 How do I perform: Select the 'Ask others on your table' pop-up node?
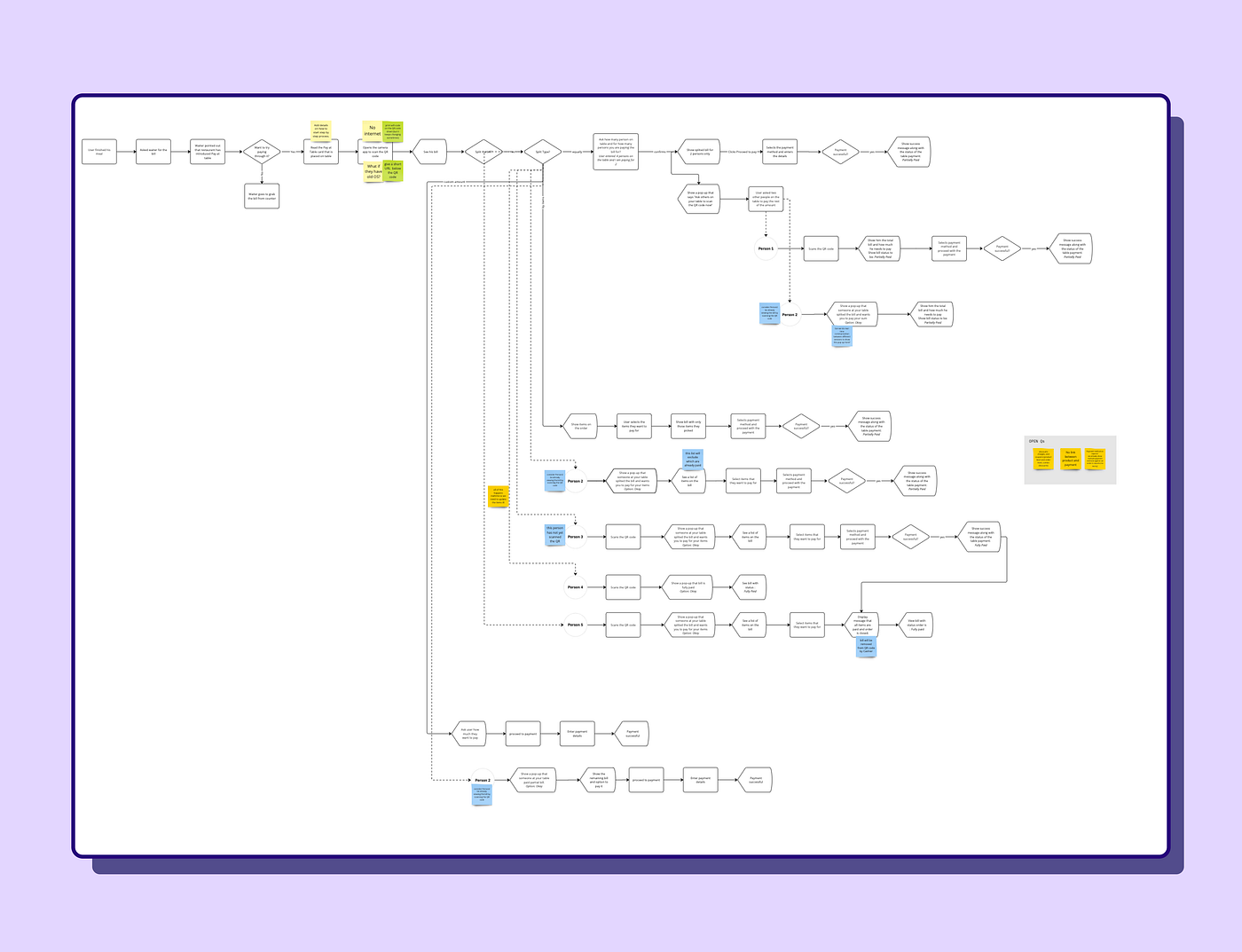700,200
